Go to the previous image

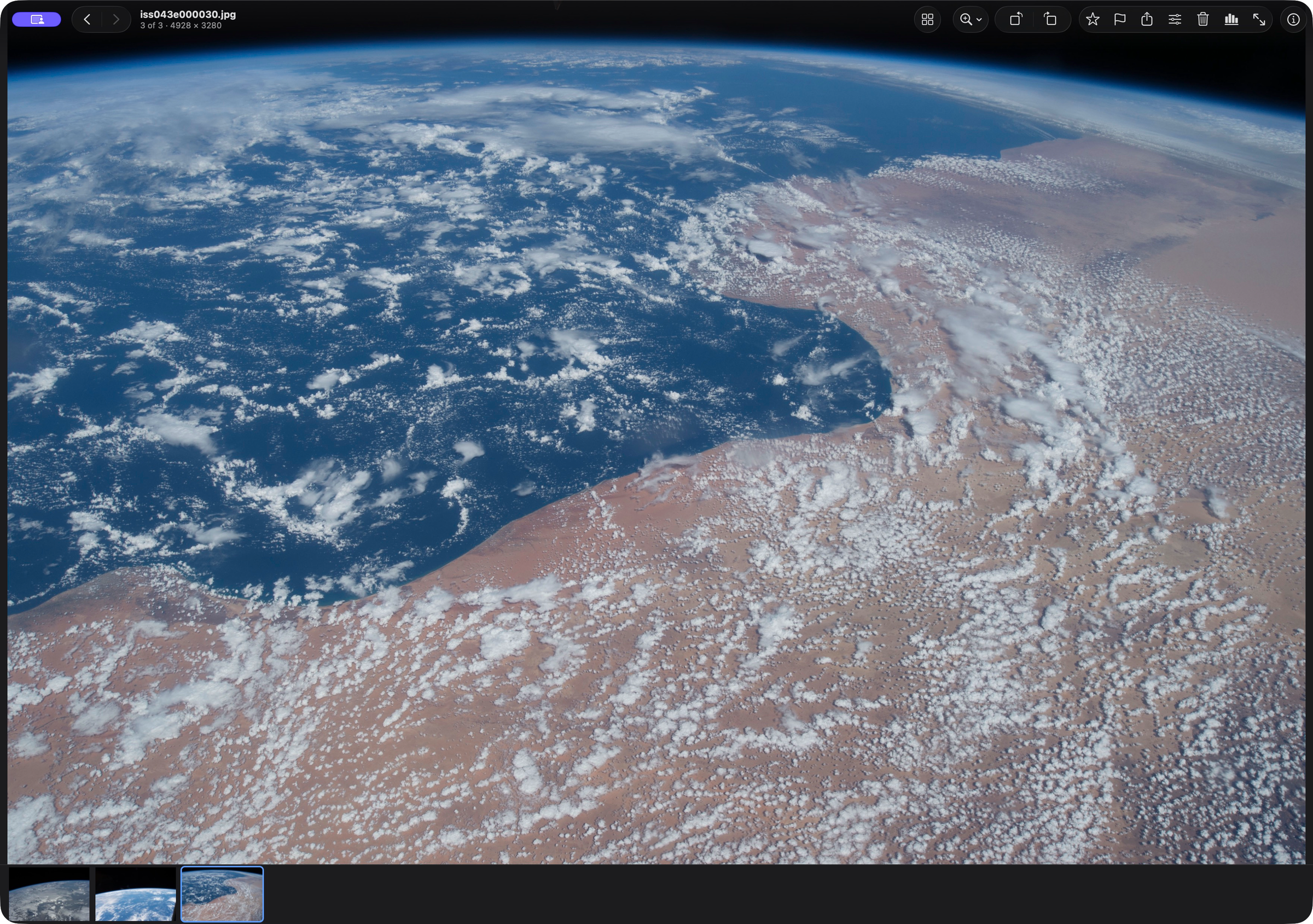(x=87, y=20)
